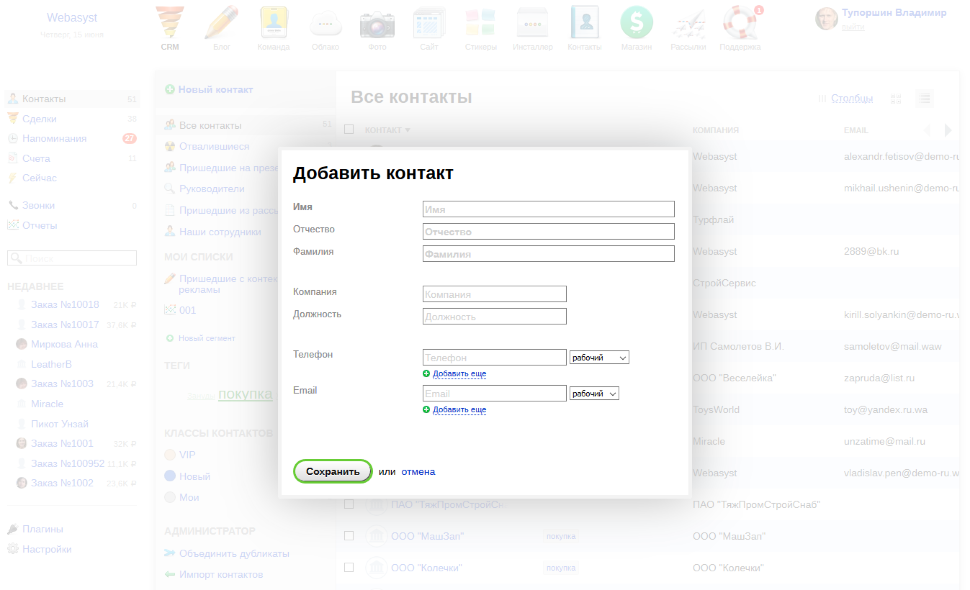Viewport: 970px width, 590px height.
Task: Select the VIP contact class color circle
Action: coord(170,455)
